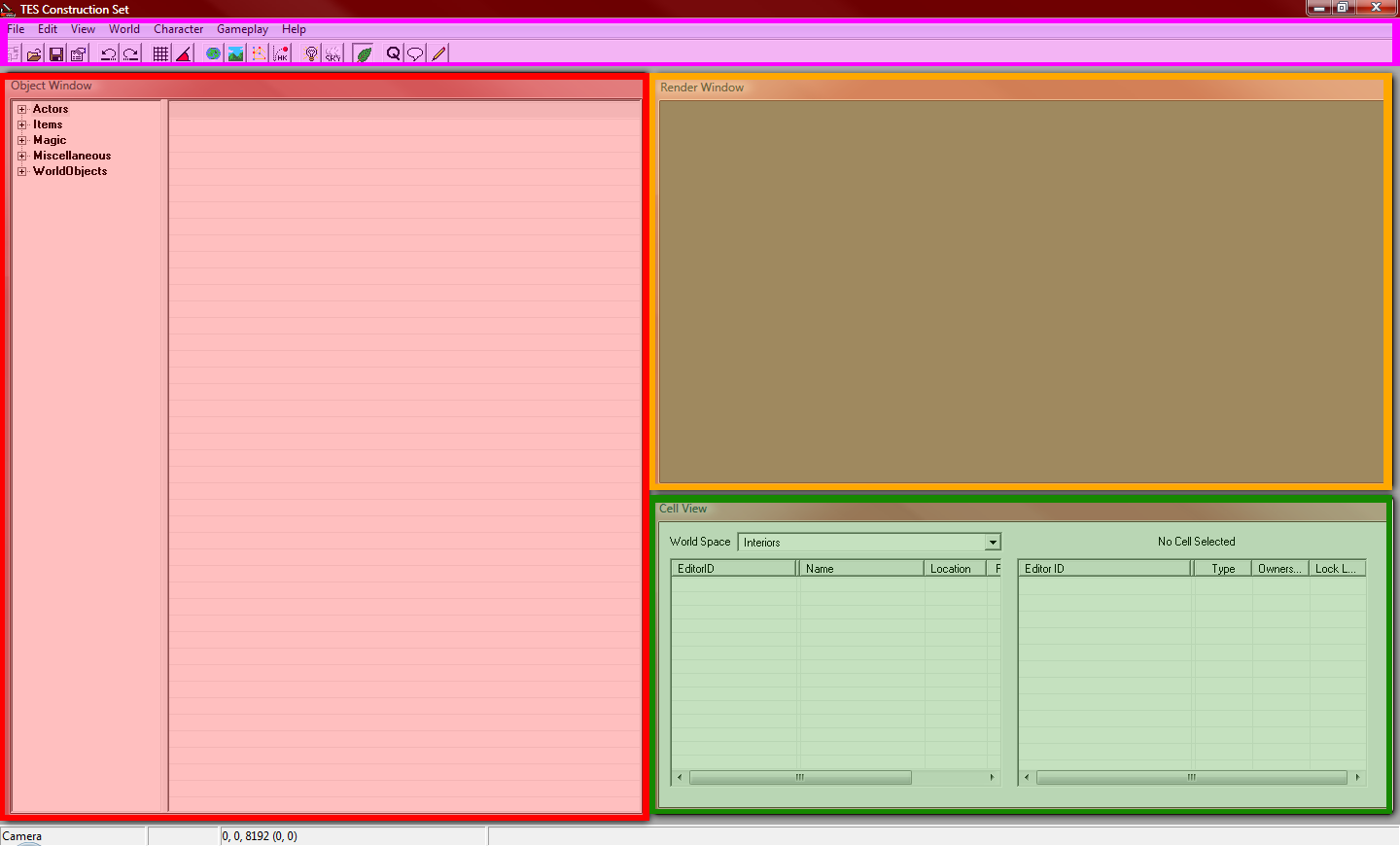Toggle the Snap to grid button
This screenshot has height=846, width=1400.
[x=161, y=54]
